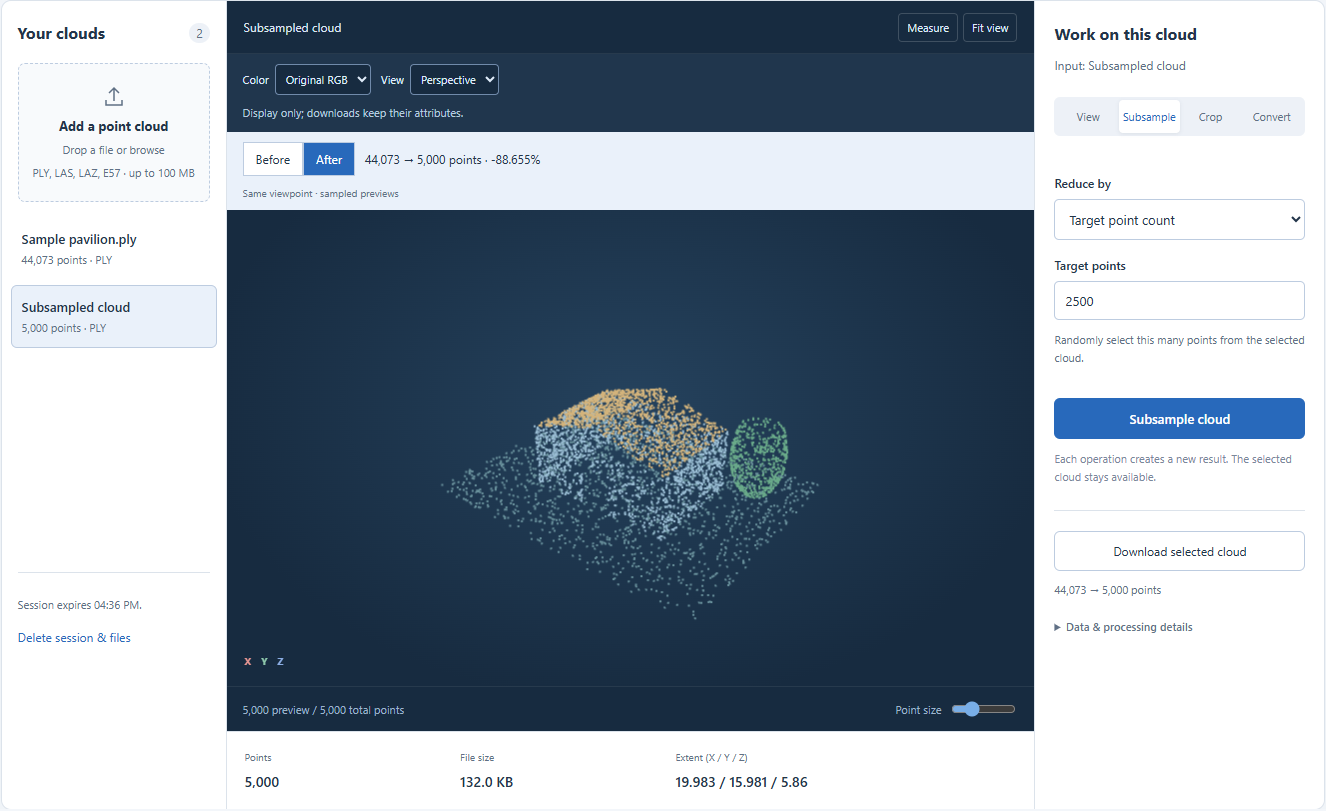Image resolution: width=1326 pixels, height=811 pixels.
Task: Click the upload icon in the drop zone
Action: pos(114,96)
